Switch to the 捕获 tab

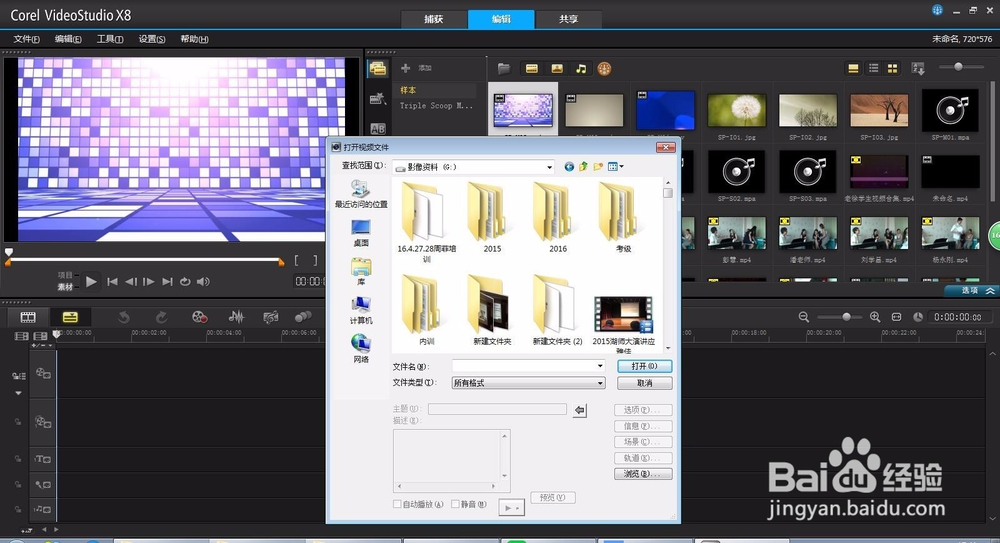point(434,19)
